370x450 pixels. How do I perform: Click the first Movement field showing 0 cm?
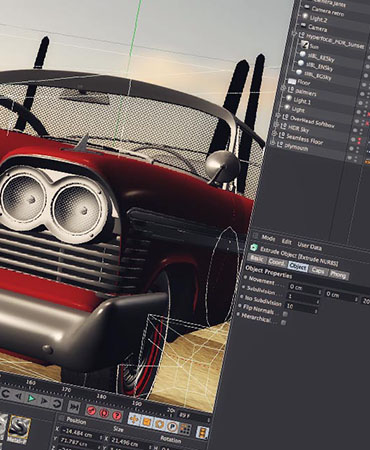[304, 289]
